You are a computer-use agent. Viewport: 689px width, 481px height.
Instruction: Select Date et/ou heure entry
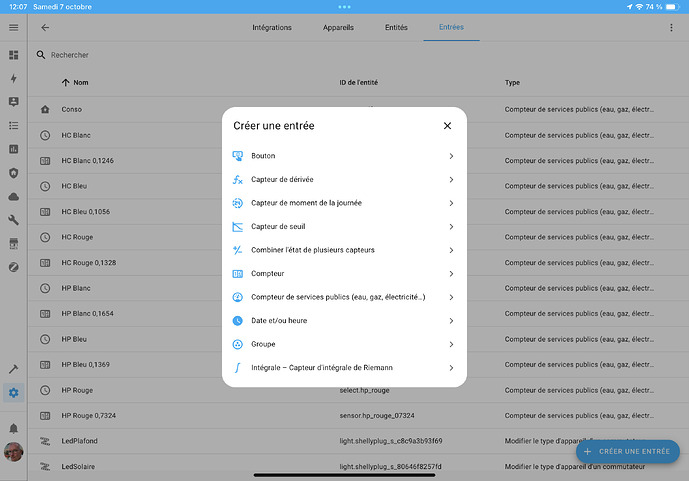tap(344, 321)
